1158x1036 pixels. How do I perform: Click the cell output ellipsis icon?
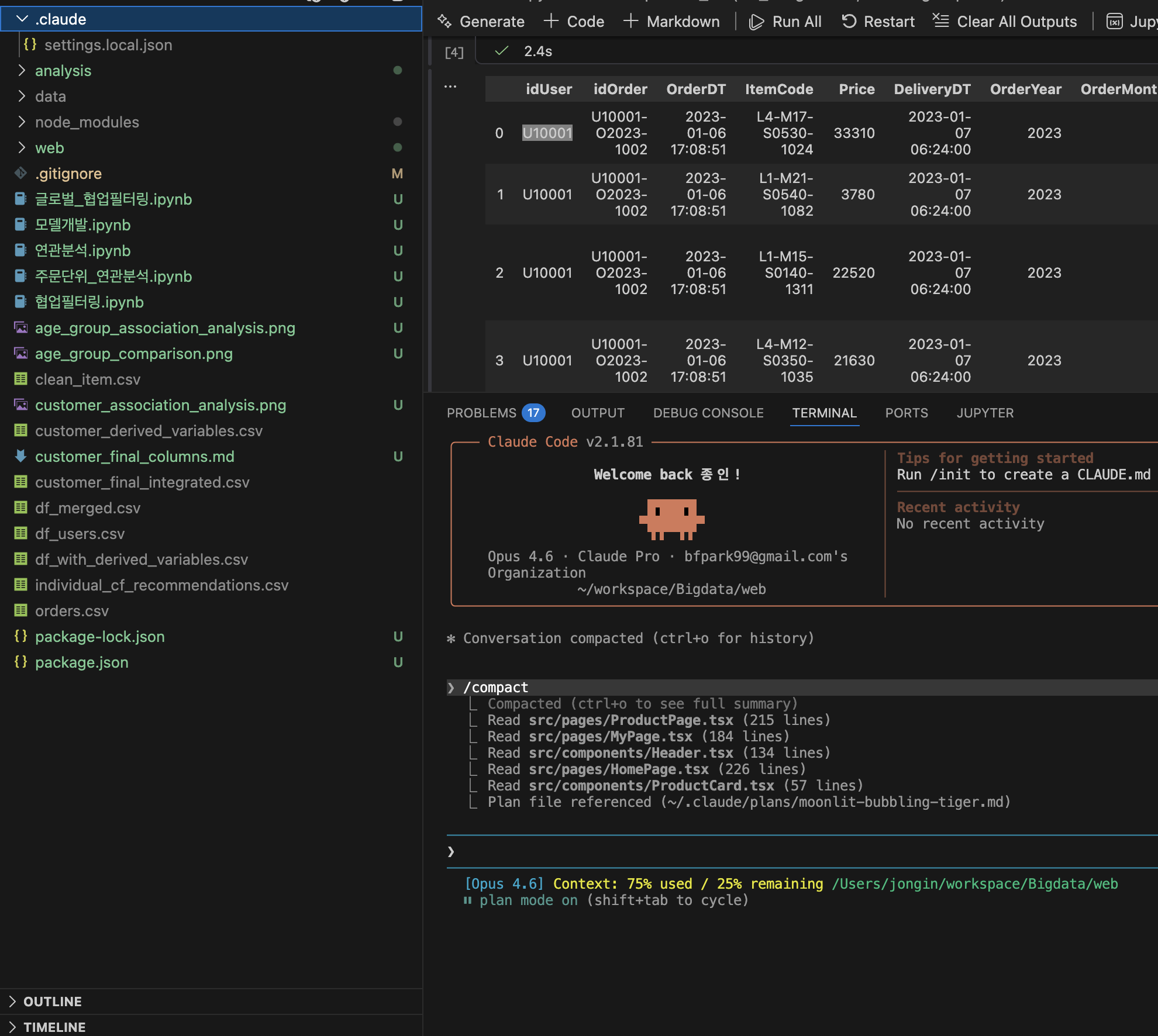(450, 87)
